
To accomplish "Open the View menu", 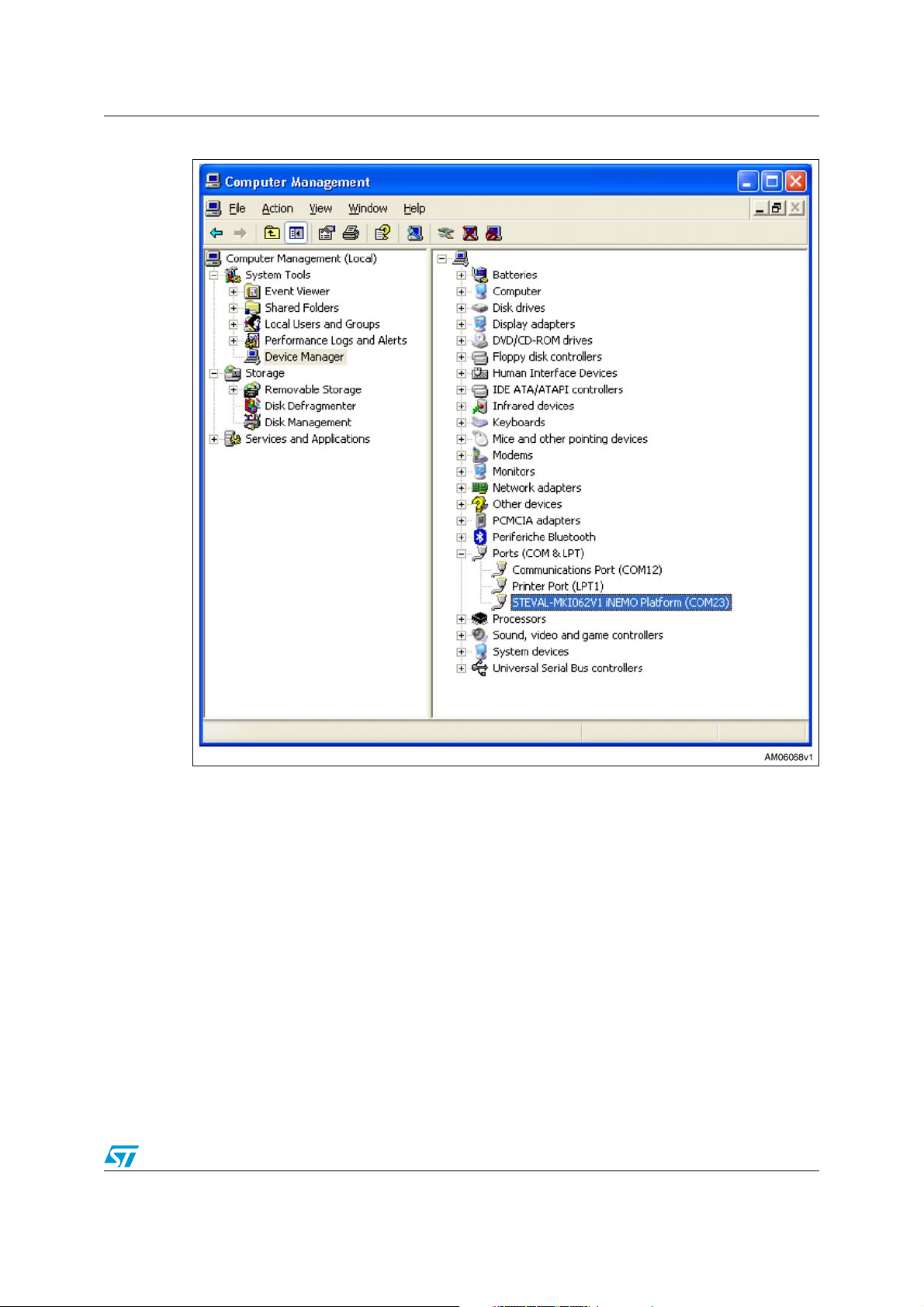I will coord(320,209).
